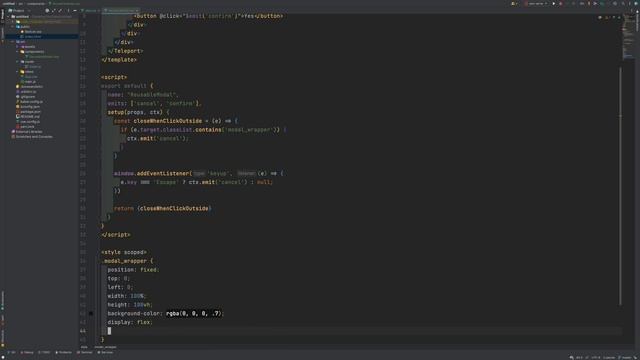Click the editor vertical scrollbar
The height and width of the screenshot is (360, 640).
[620, 186]
